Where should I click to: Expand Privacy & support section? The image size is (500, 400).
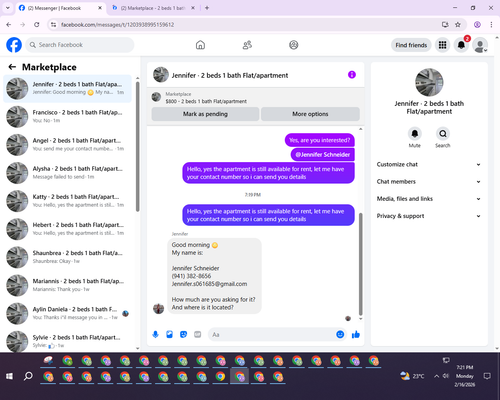(429, 216)
